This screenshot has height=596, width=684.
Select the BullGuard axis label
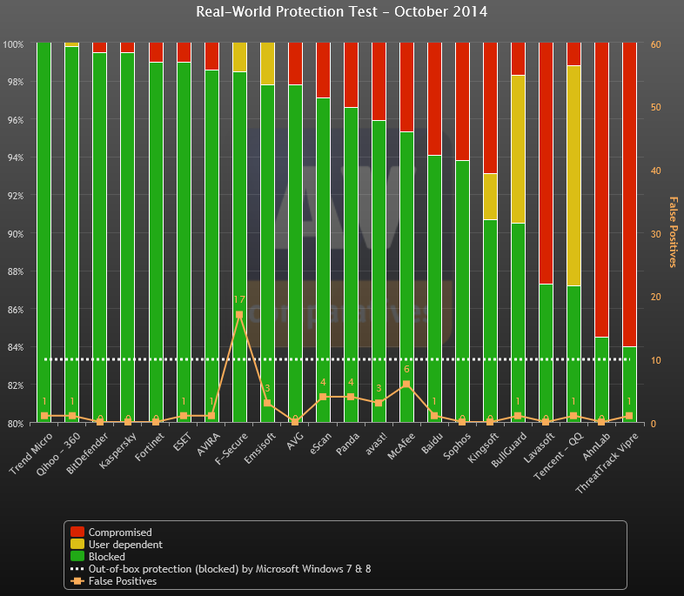click(x=509, y=449)
